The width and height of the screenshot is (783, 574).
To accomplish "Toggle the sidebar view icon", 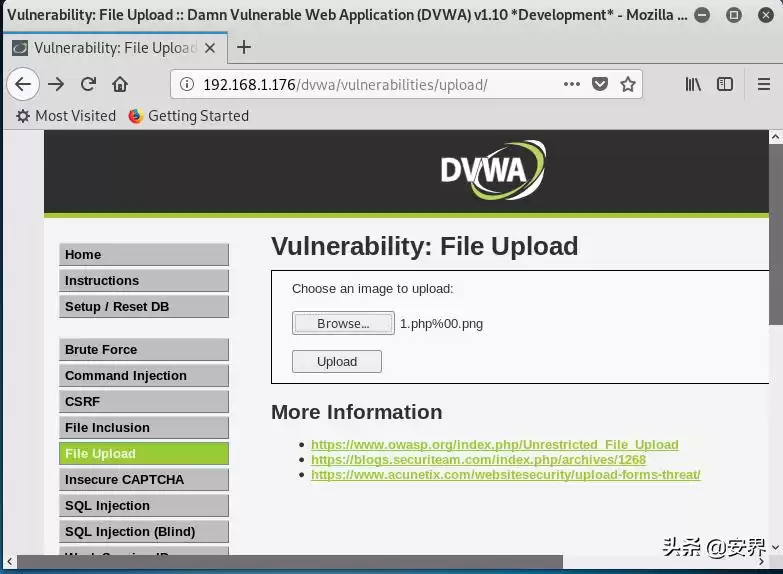I will tap(725, 85).
